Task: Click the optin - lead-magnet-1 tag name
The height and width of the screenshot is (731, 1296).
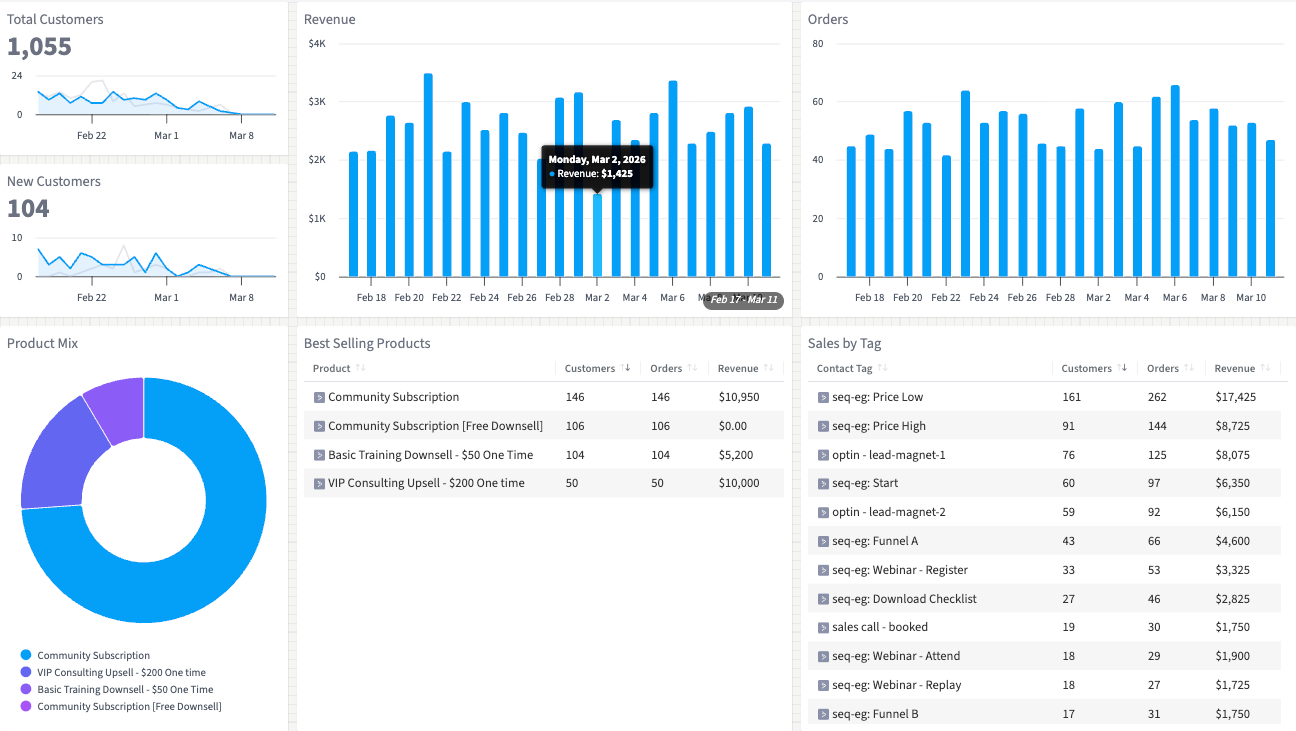Action: click(x=888, y=455)
